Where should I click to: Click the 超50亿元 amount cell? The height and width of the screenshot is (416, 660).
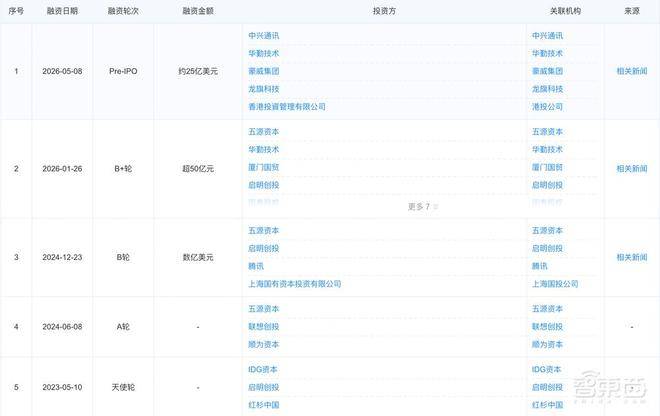coord(198,169)
